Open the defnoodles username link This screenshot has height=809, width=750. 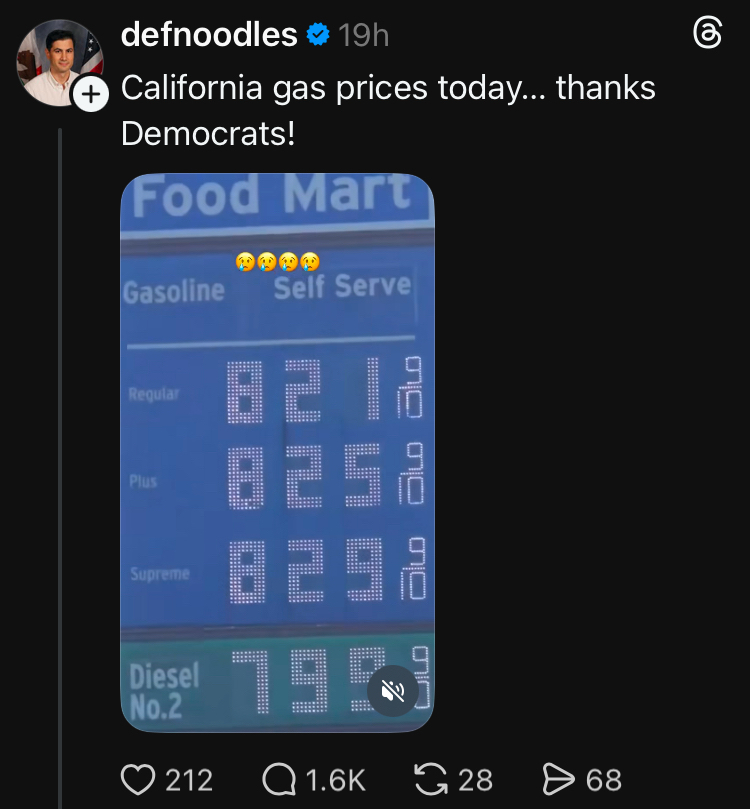(208, 35)
